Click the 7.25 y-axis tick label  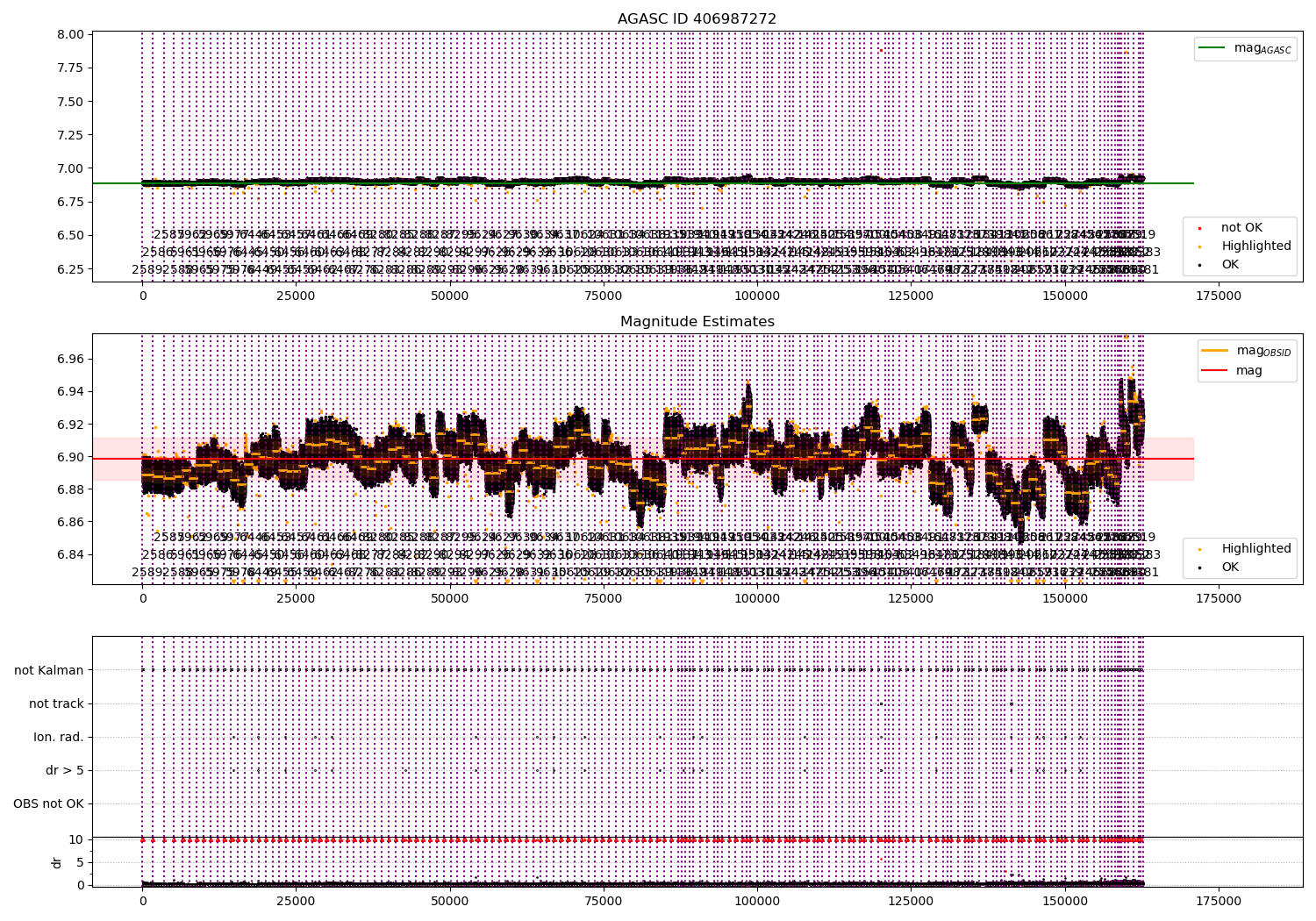coord(71,135)
